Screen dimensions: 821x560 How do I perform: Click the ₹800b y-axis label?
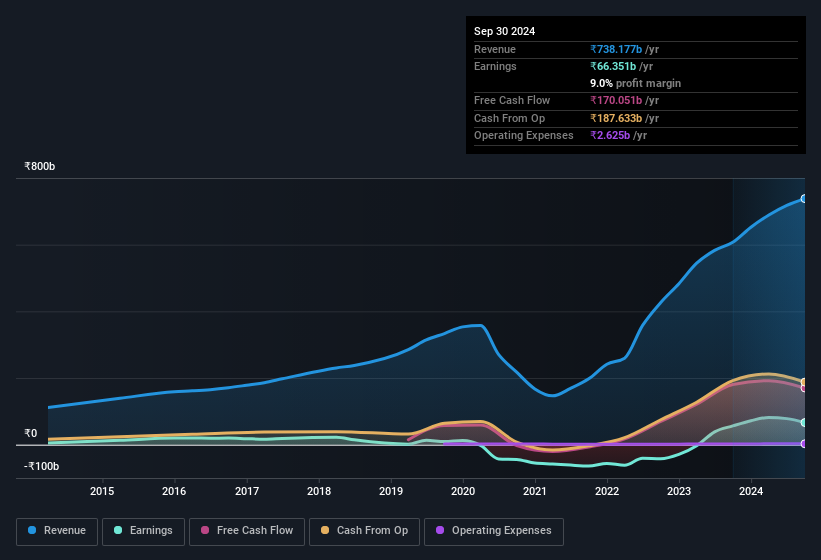40,166
